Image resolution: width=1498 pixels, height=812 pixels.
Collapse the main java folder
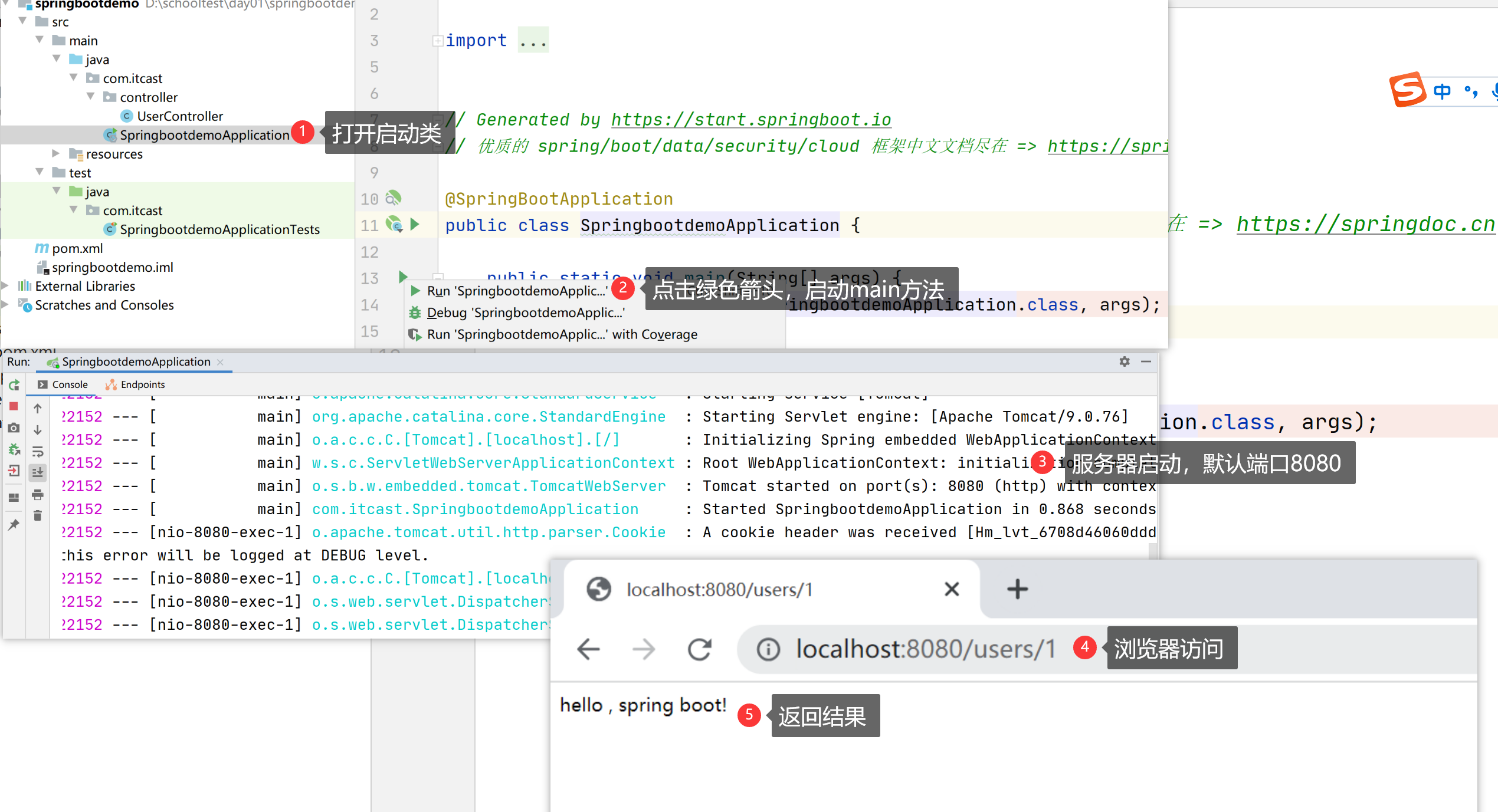click(x=57, y=59)
